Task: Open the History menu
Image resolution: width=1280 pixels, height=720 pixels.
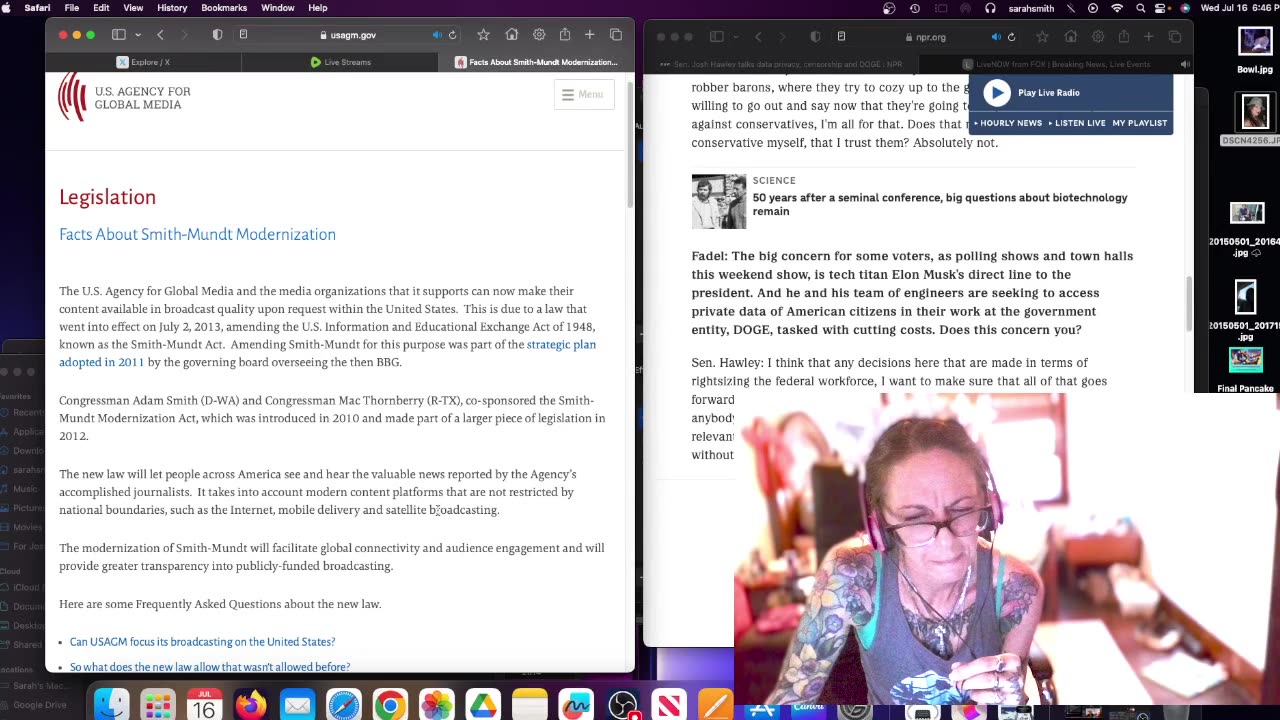Action: click(x=172, y=8)
